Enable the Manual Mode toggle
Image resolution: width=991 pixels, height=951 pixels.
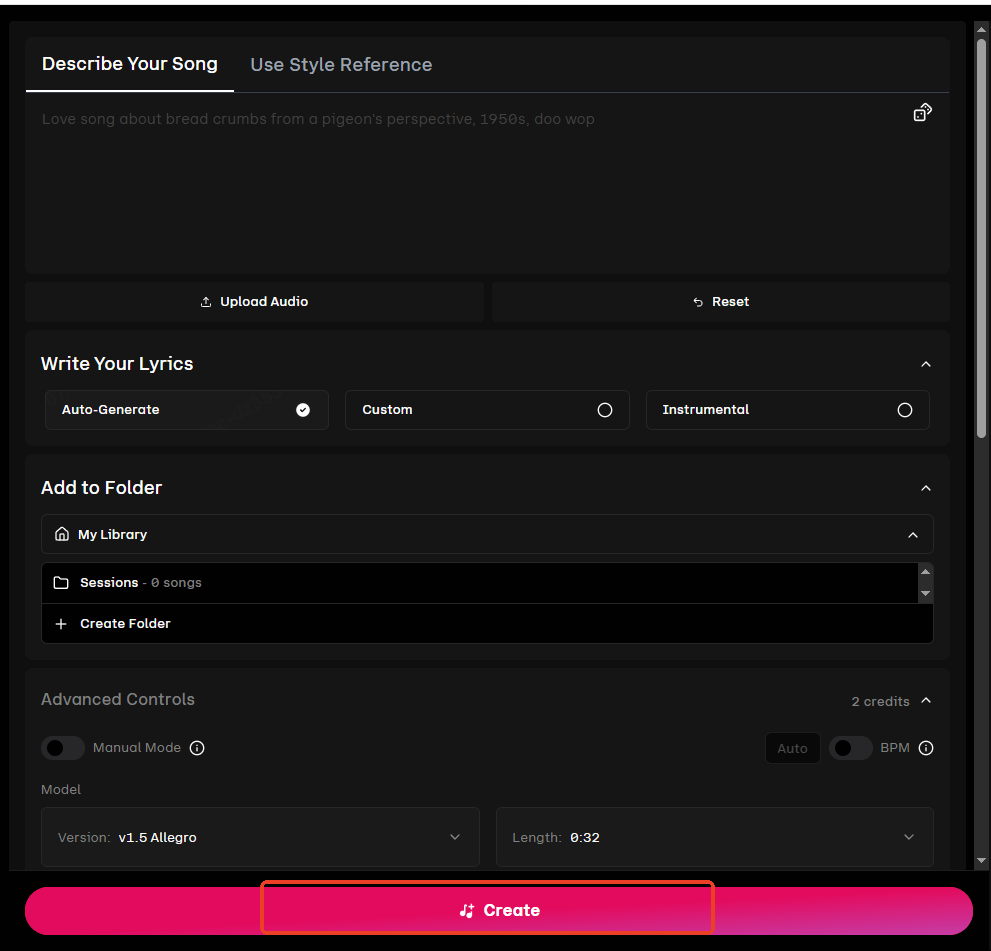coord(63,748)
